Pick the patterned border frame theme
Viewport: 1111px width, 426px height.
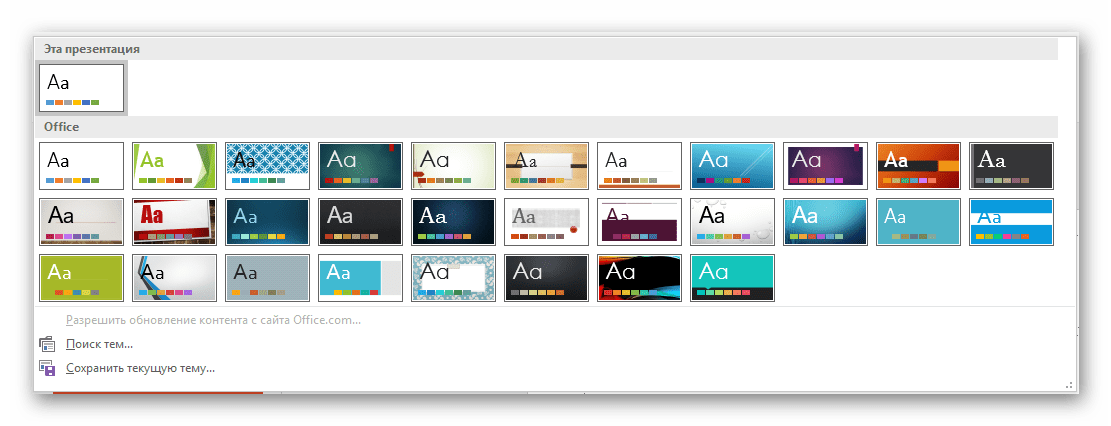point(453,278)
